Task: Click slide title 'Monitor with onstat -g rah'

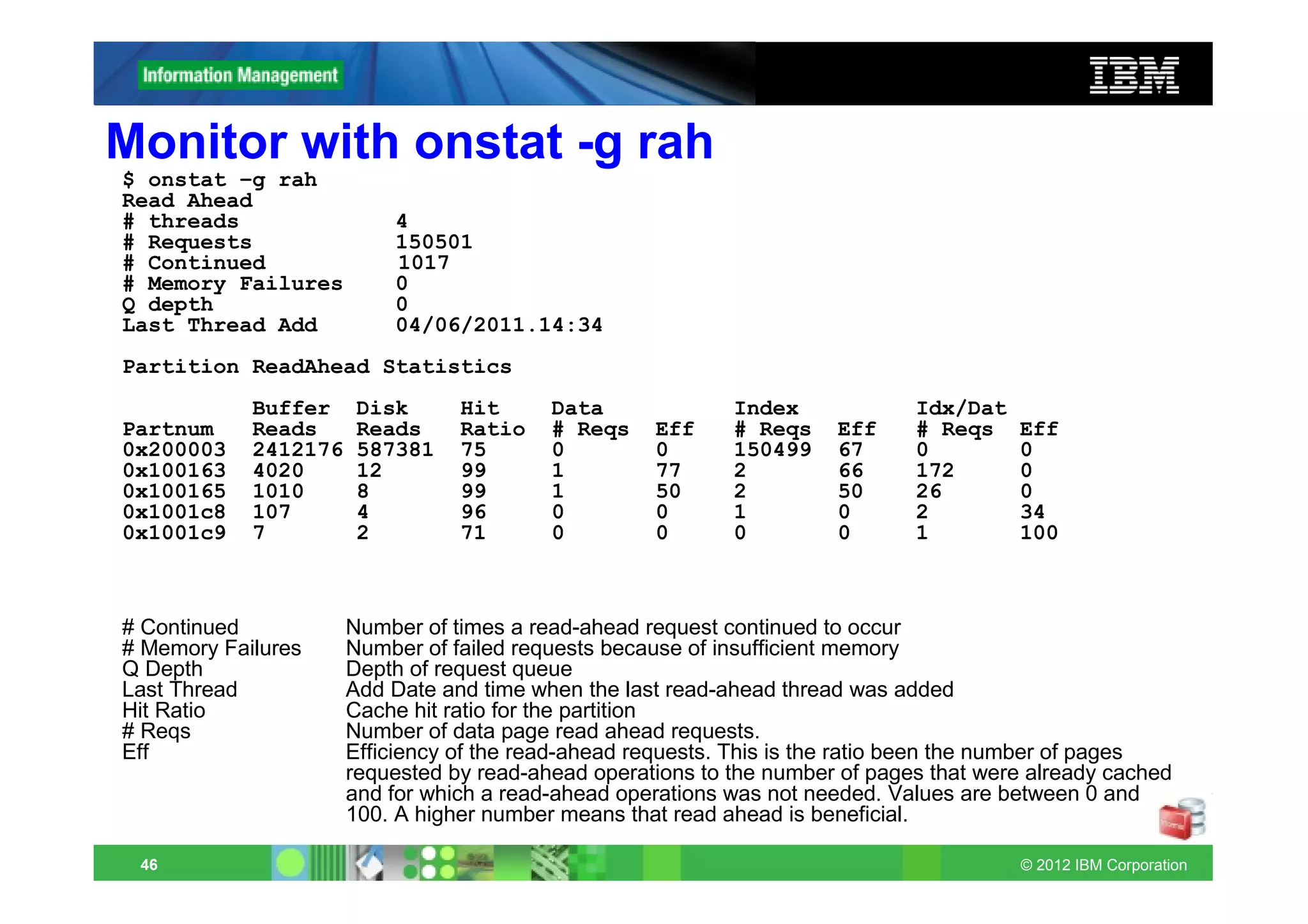Action: point(409,141)
